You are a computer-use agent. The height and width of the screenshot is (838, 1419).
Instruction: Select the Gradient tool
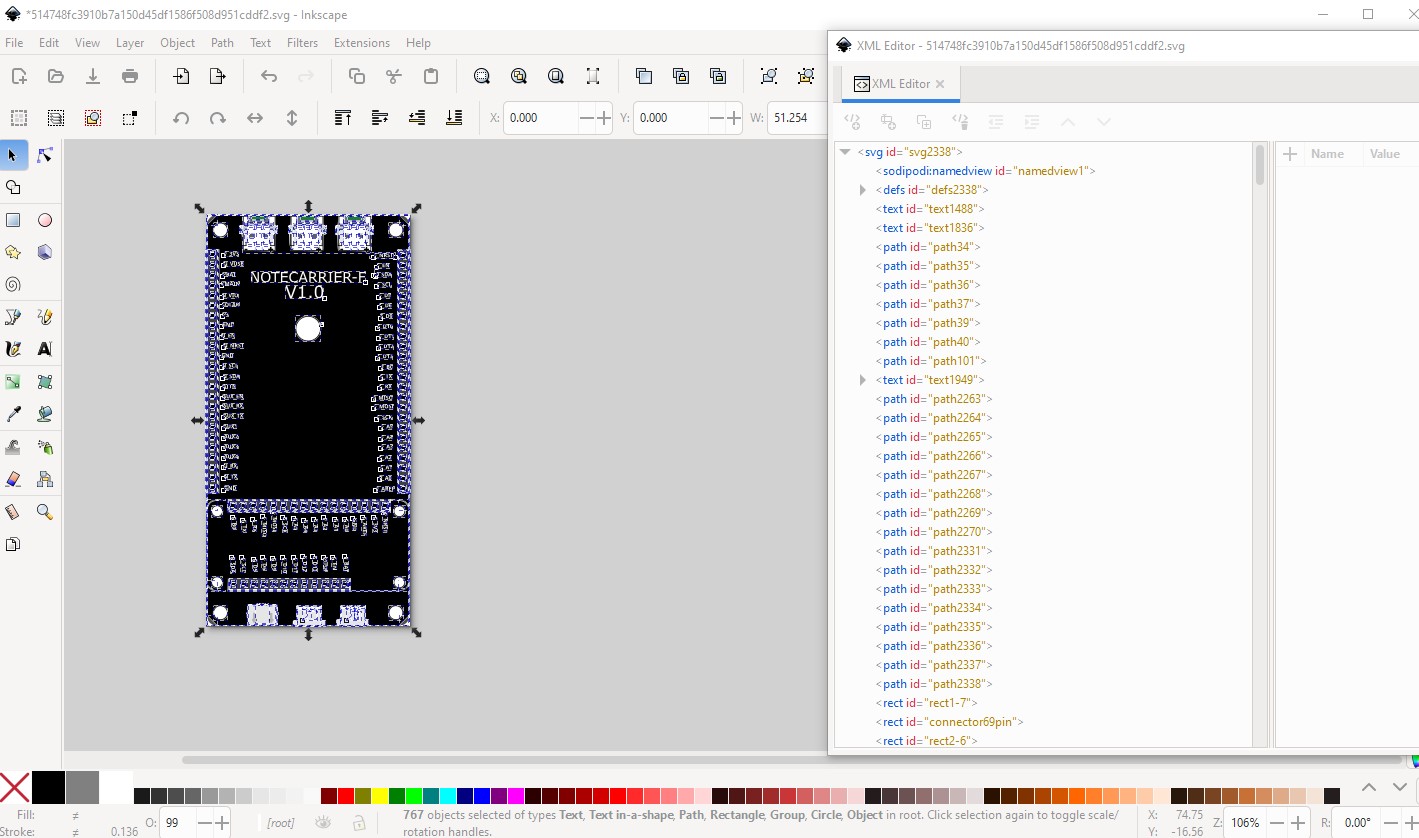13,382
